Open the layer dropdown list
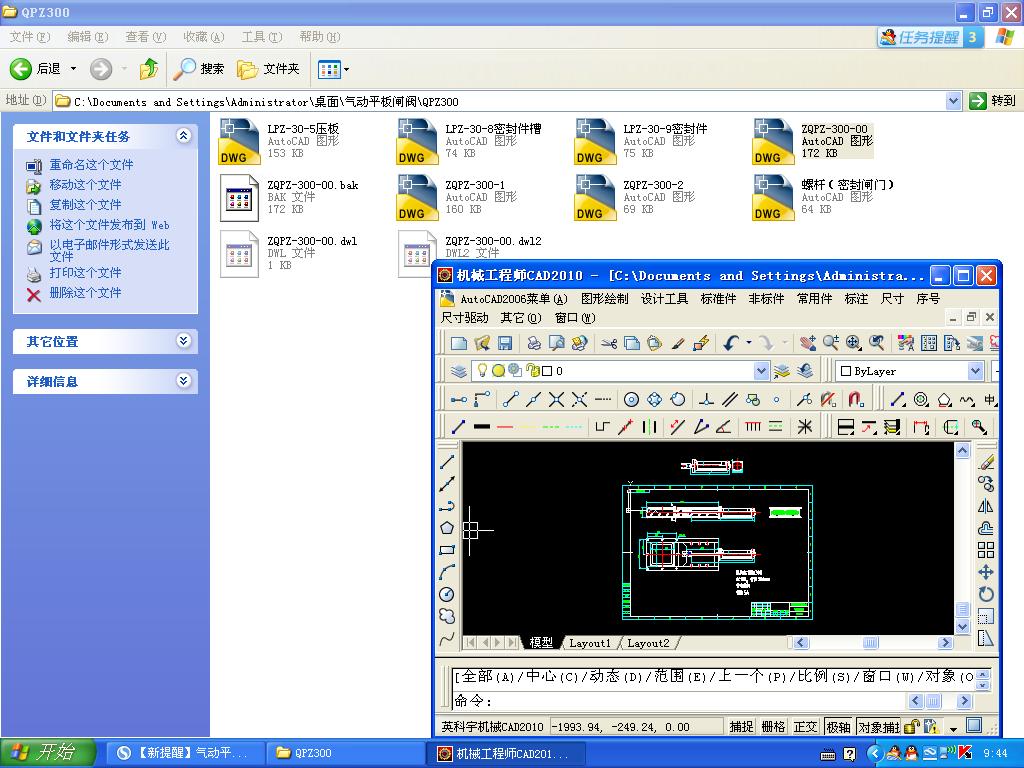This screenshot has height=768, width=1024. [x=761, y=371]
